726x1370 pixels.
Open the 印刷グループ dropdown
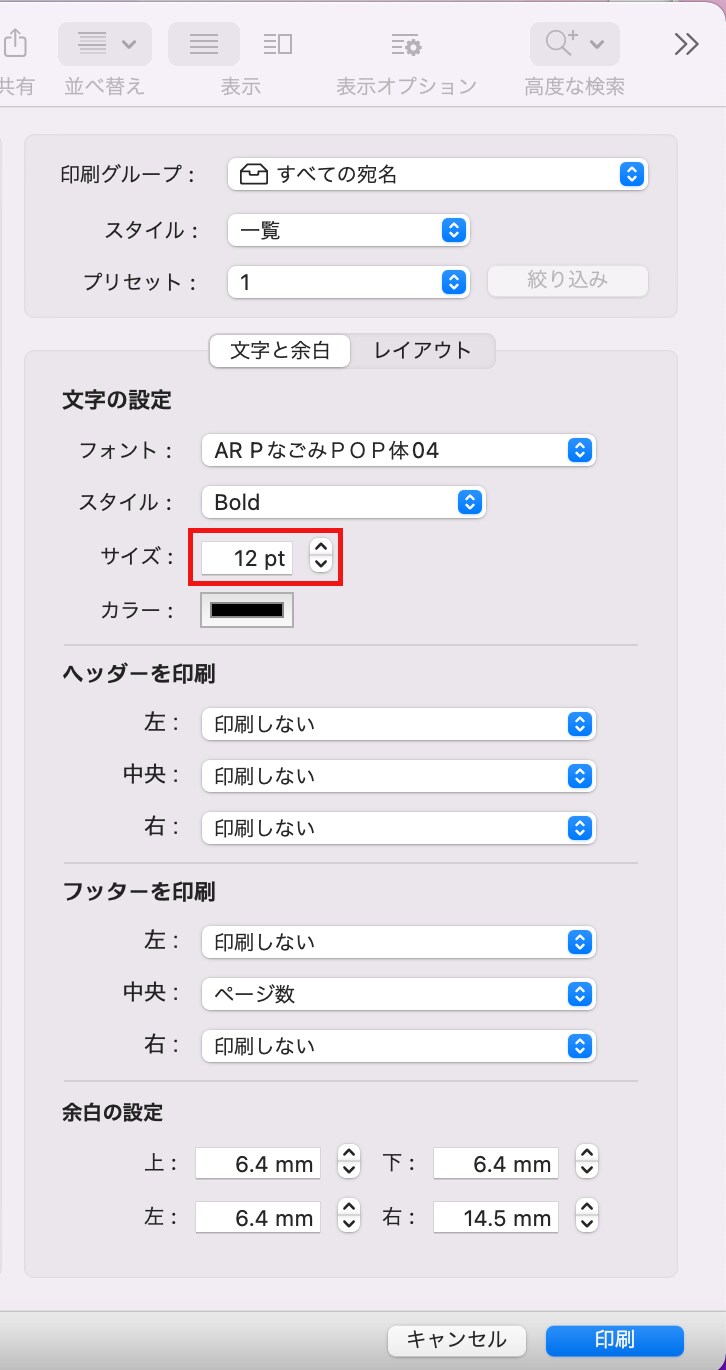(437, 174)
